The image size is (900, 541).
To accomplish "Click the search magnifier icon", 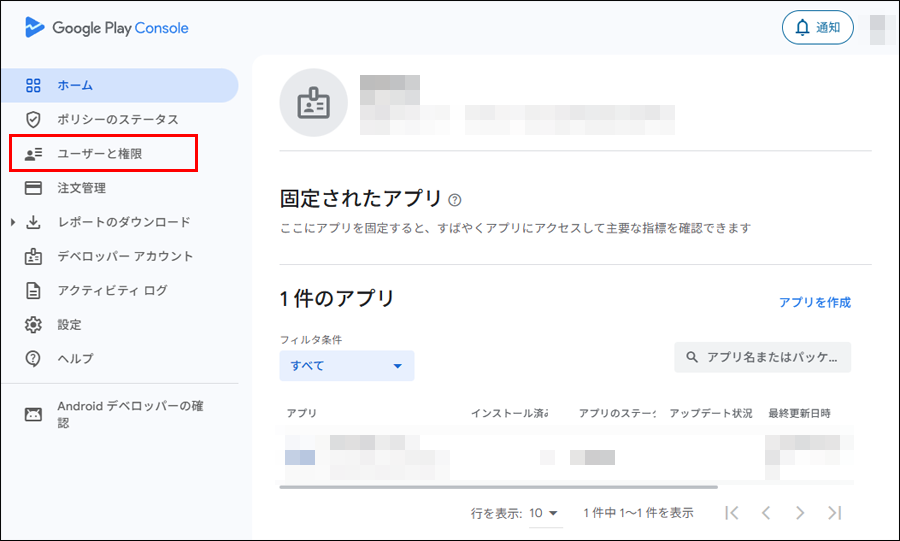I will (x=692, y=357).
